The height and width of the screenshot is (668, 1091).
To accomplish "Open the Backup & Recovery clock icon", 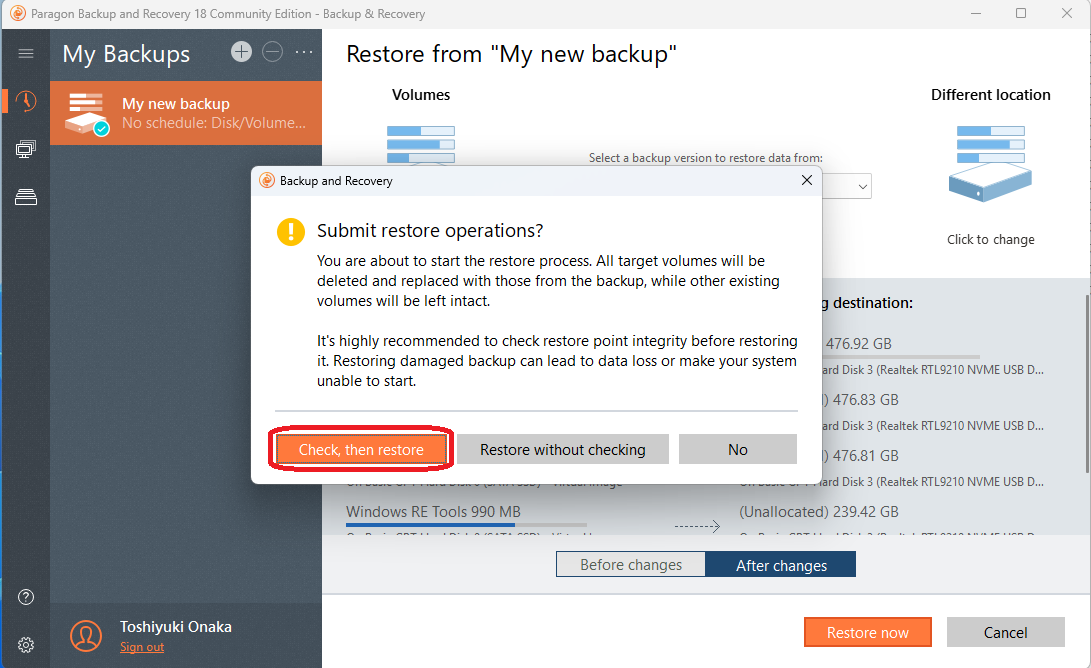I will coord(26,101).
